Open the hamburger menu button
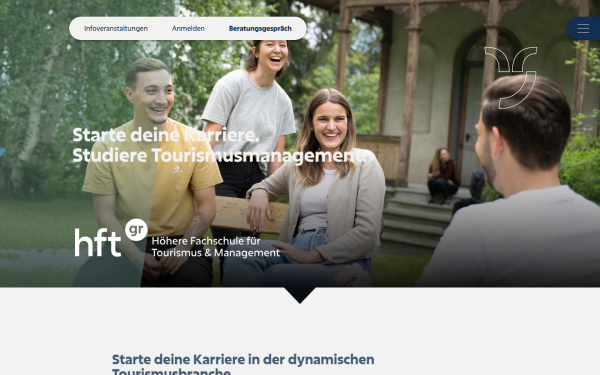600x375 pixels. (583, 29)
